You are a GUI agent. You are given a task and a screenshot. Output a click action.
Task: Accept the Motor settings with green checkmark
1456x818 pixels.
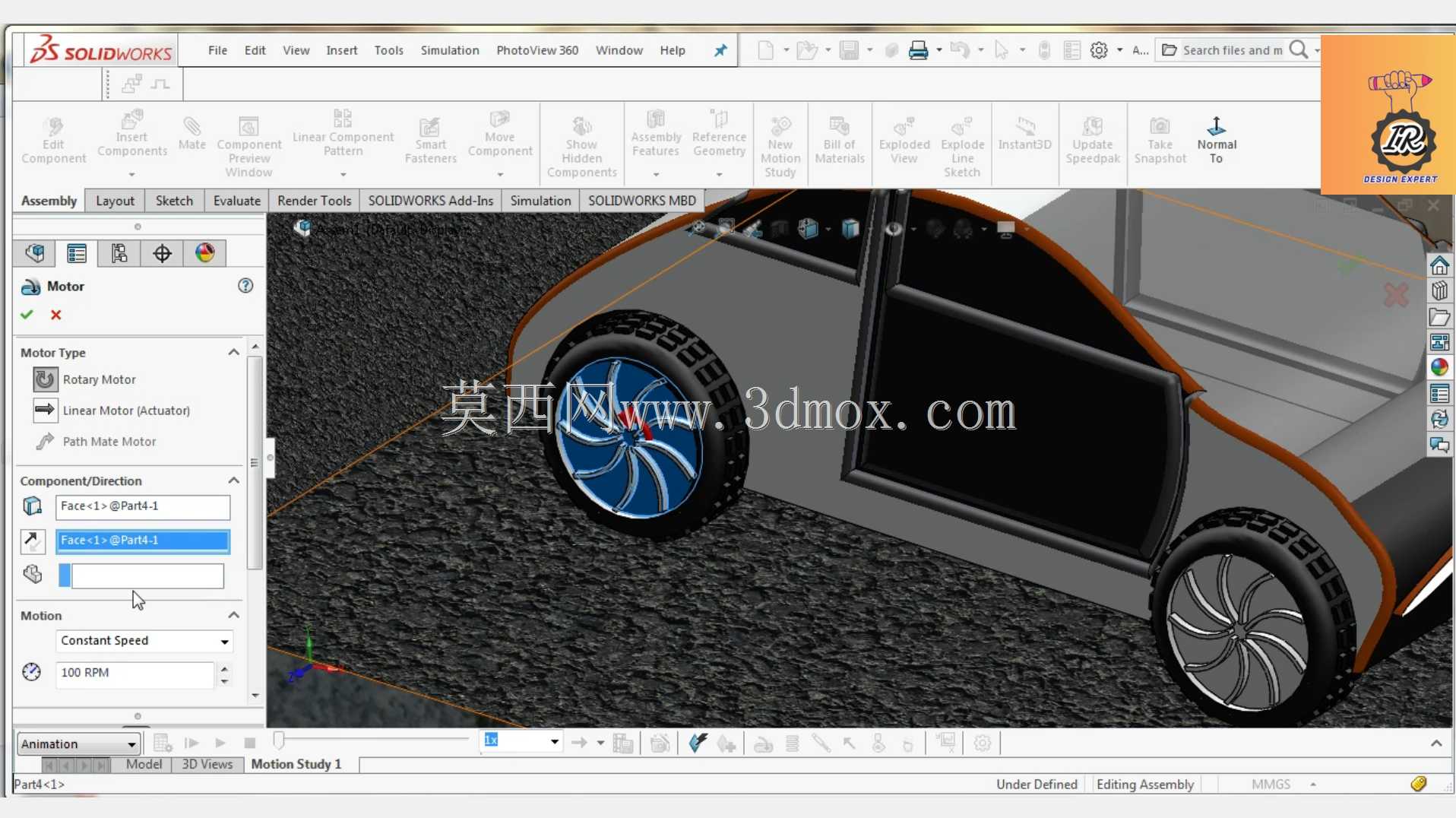tap(27, 315)
